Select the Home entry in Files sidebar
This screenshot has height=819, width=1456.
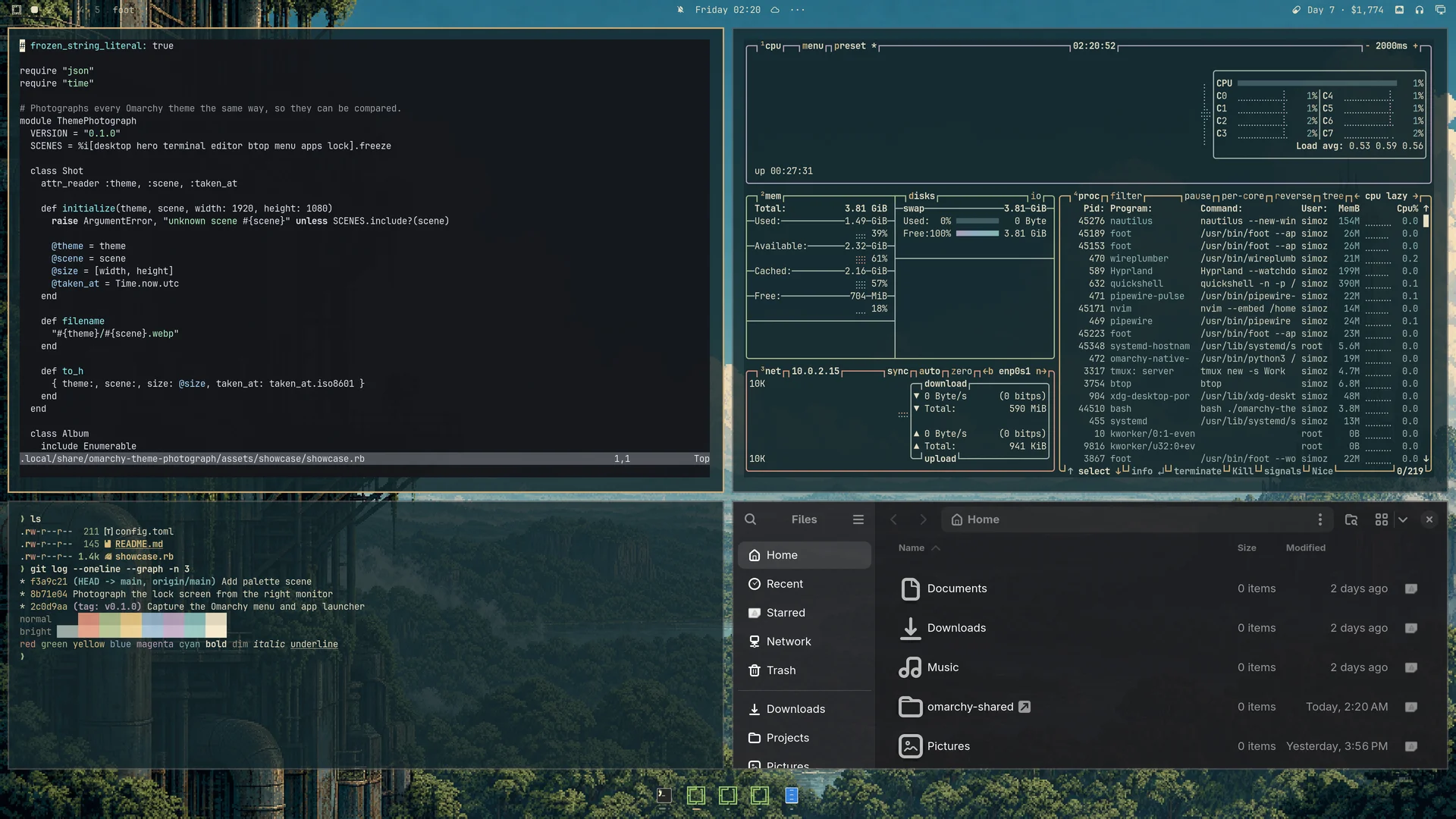click(x=805, y=555)
